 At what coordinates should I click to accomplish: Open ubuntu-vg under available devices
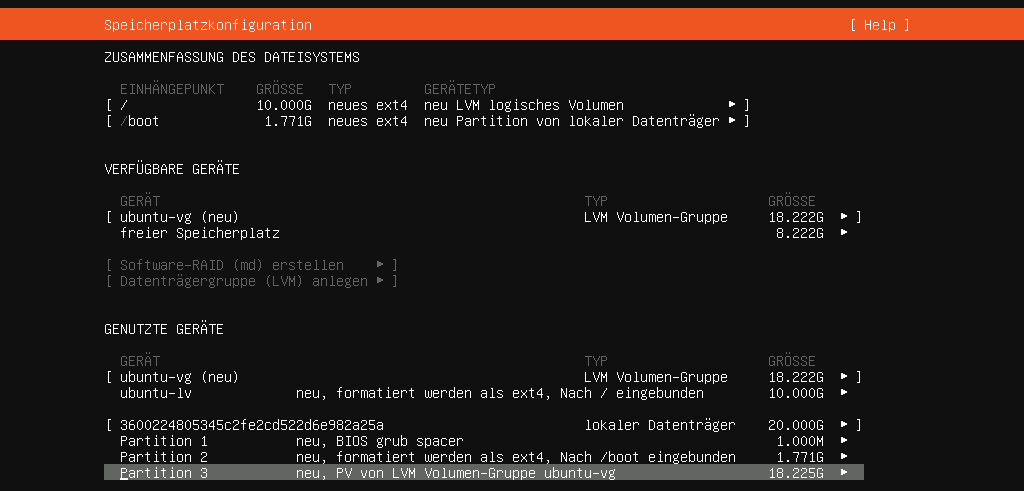483,217
